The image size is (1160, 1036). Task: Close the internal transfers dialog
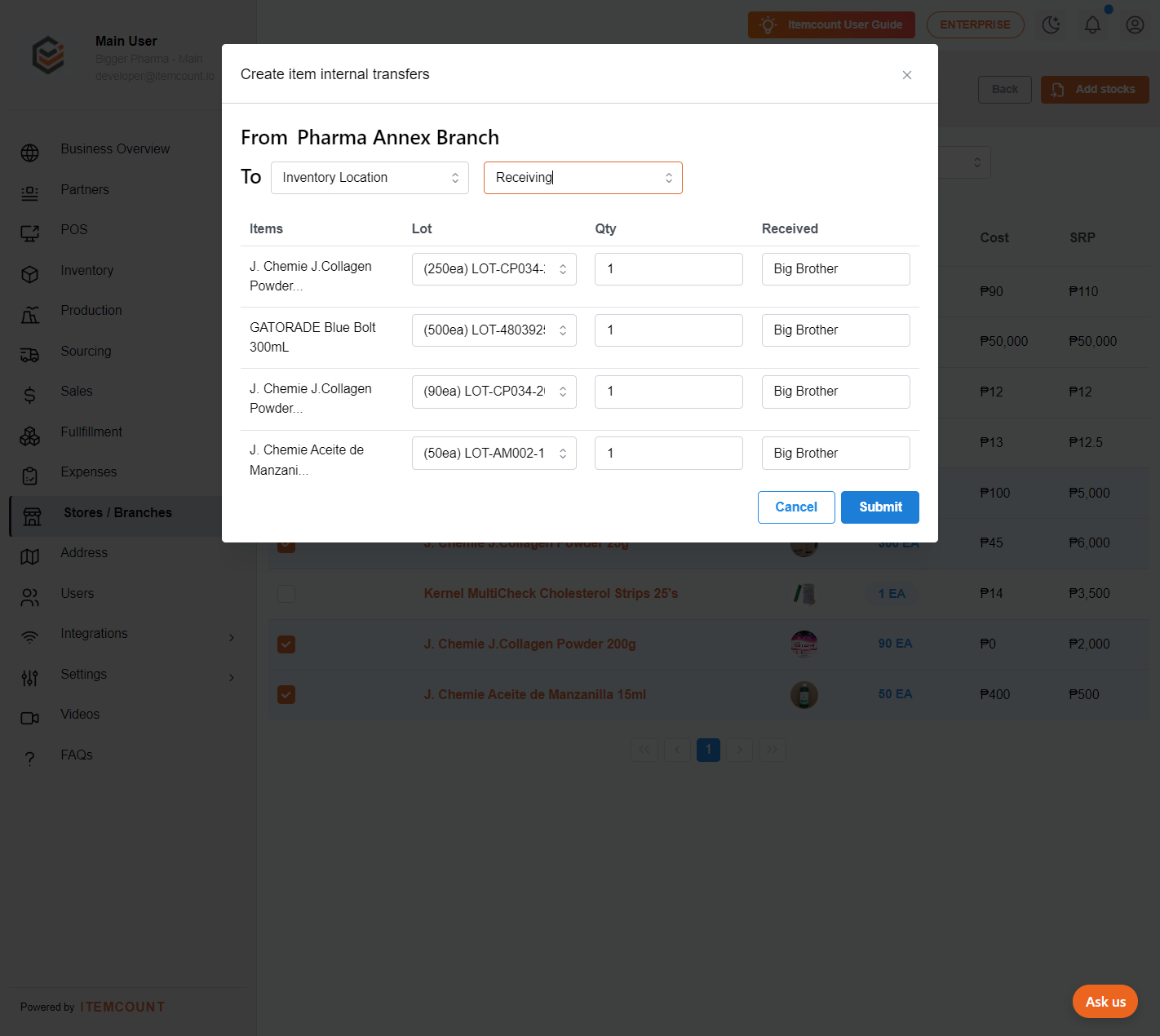(x=907, y=75)
